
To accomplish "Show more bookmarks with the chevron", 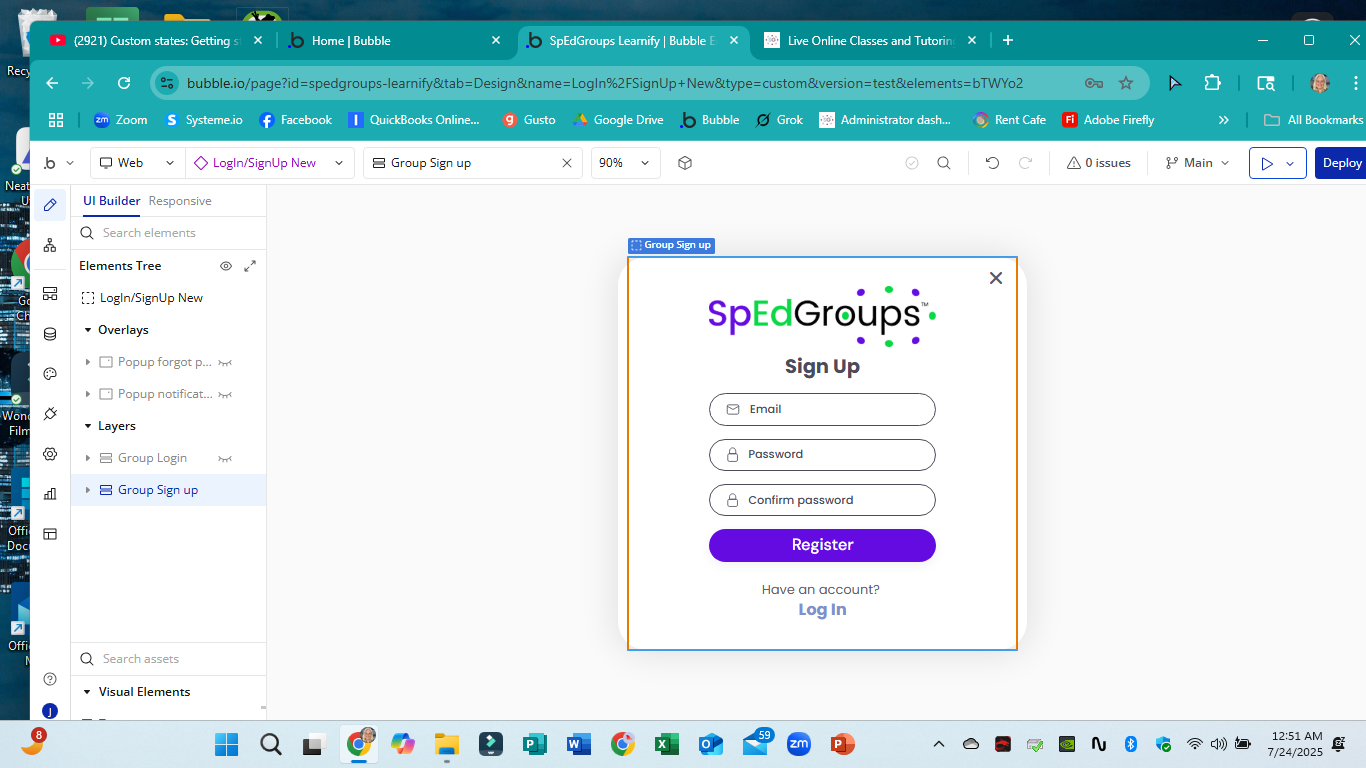I will pos(1223,120).
